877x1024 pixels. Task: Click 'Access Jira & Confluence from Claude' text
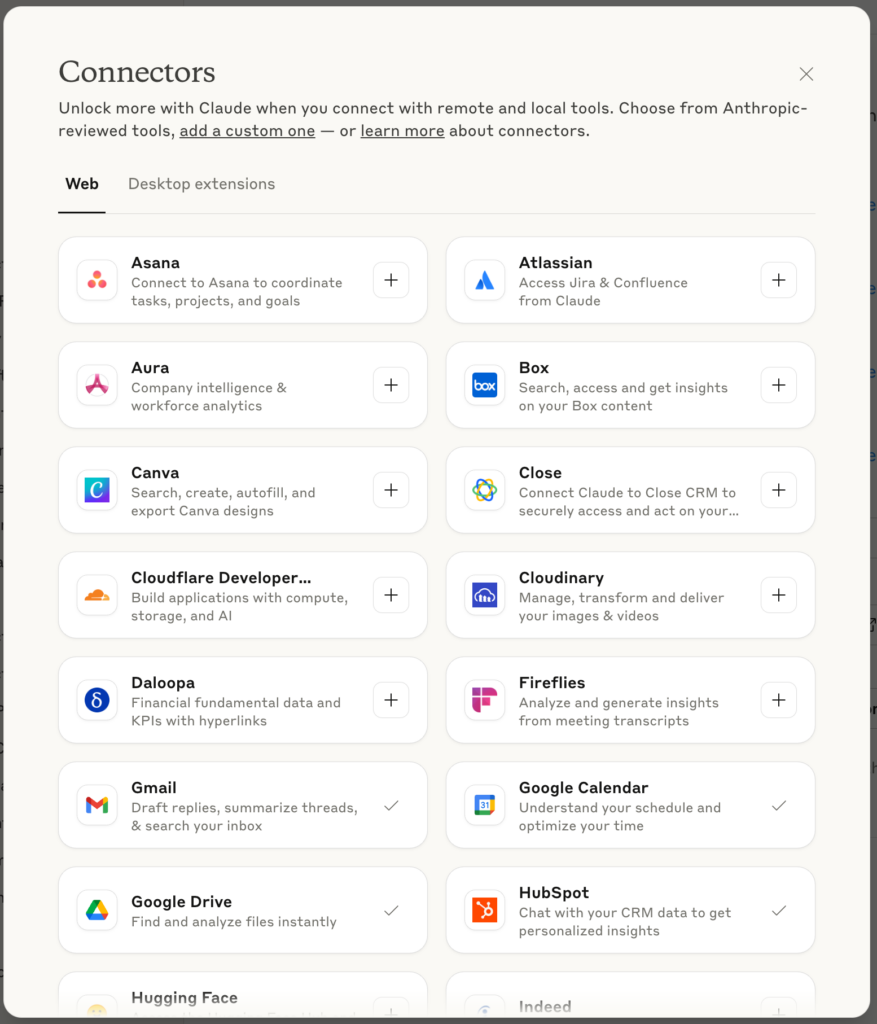[603, 292]
